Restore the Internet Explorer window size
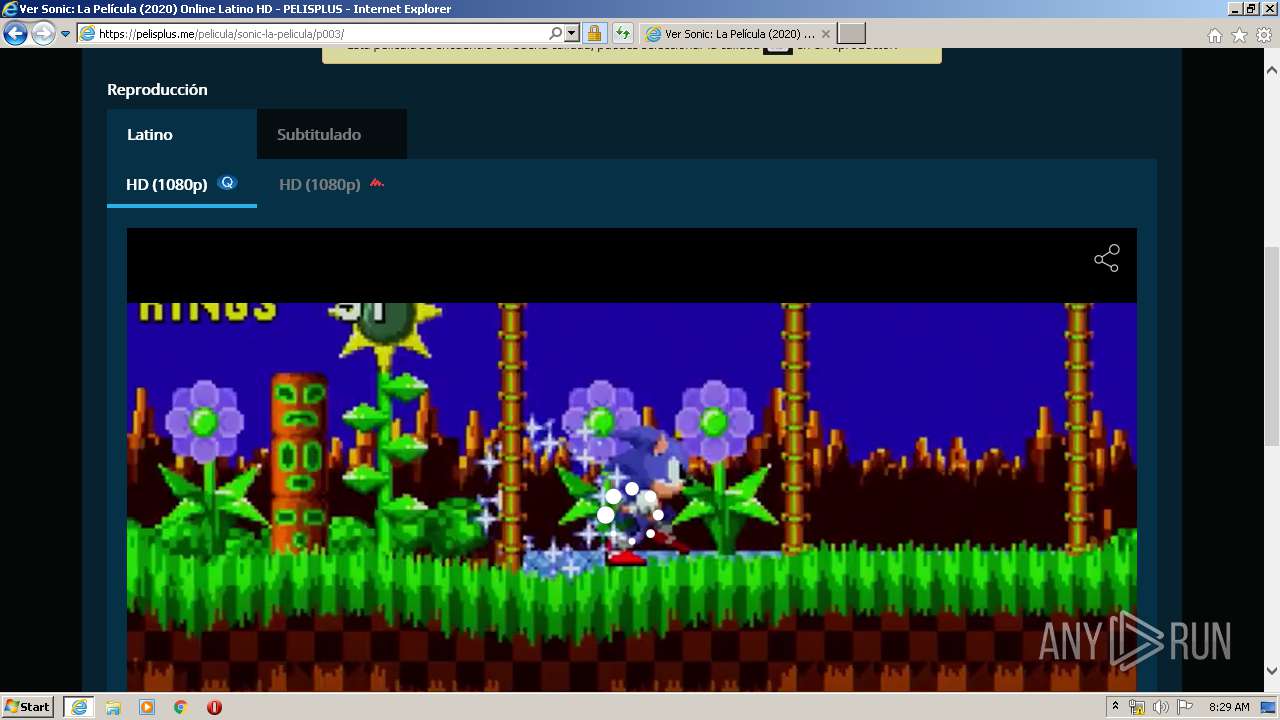The height and width of the screenshot is (720, 1280). 1251,8
